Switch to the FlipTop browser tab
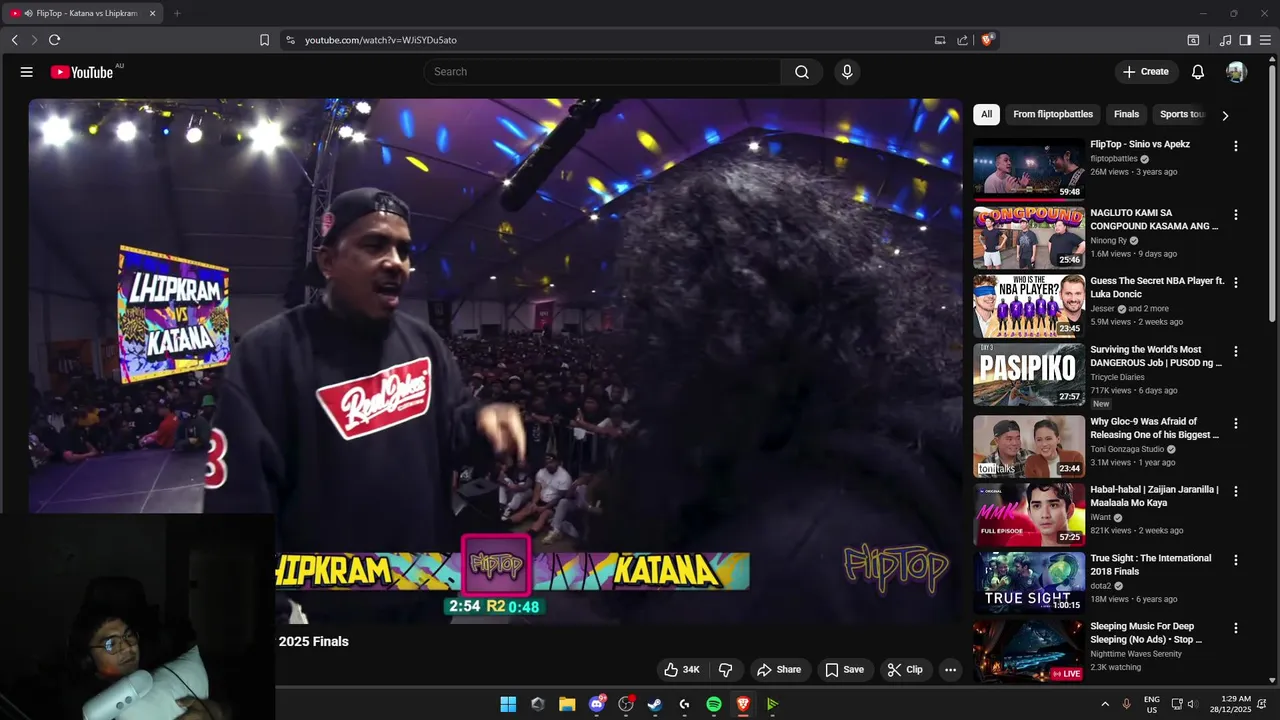Screen dimensions: 1280x720 [82, 13]
